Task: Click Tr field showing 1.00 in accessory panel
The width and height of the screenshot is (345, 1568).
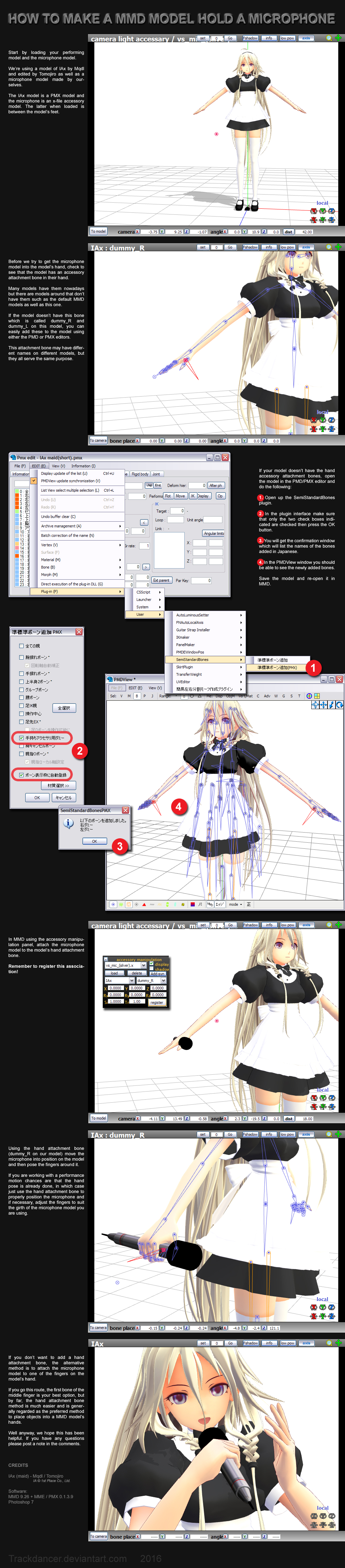Action: [137, 1001]
